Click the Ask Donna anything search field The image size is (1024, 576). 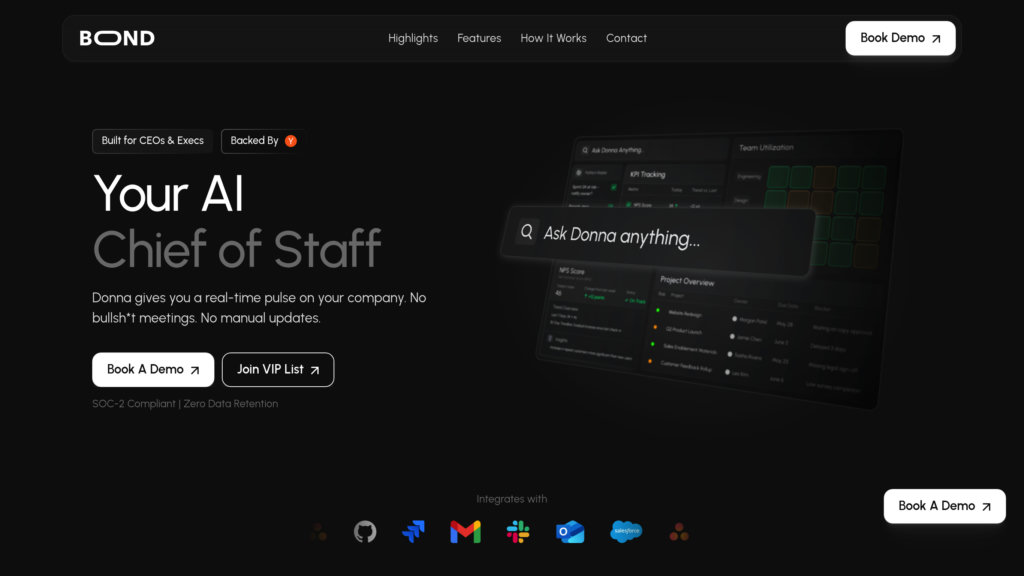tap(660, 239)
